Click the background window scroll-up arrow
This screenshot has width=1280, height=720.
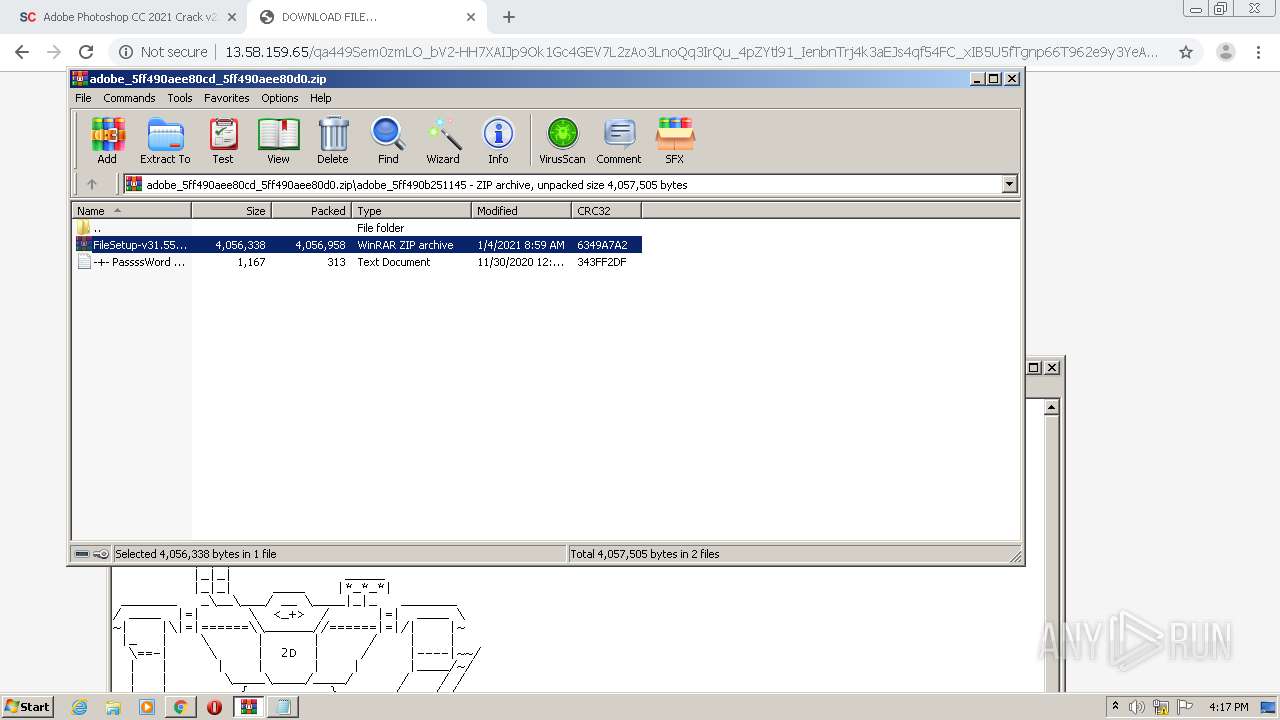1051,407
